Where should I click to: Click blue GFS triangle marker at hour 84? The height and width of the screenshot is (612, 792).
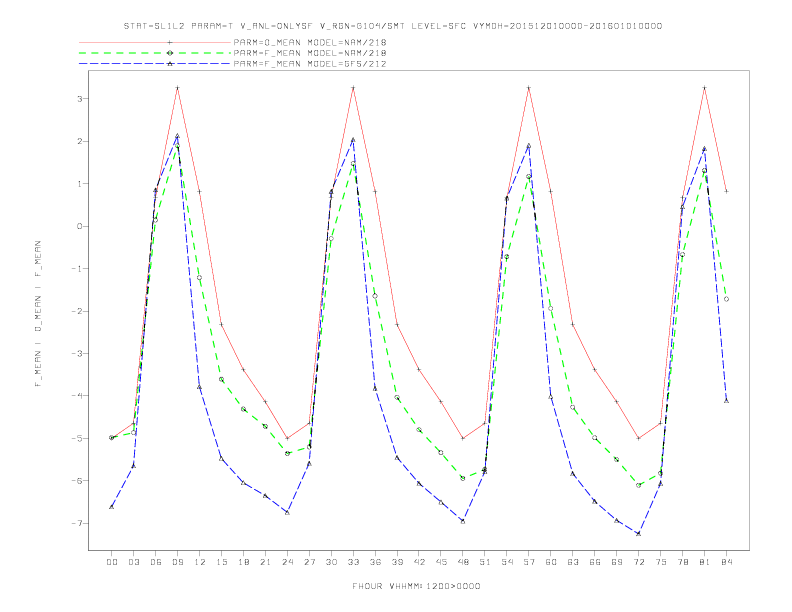[726, 400]
